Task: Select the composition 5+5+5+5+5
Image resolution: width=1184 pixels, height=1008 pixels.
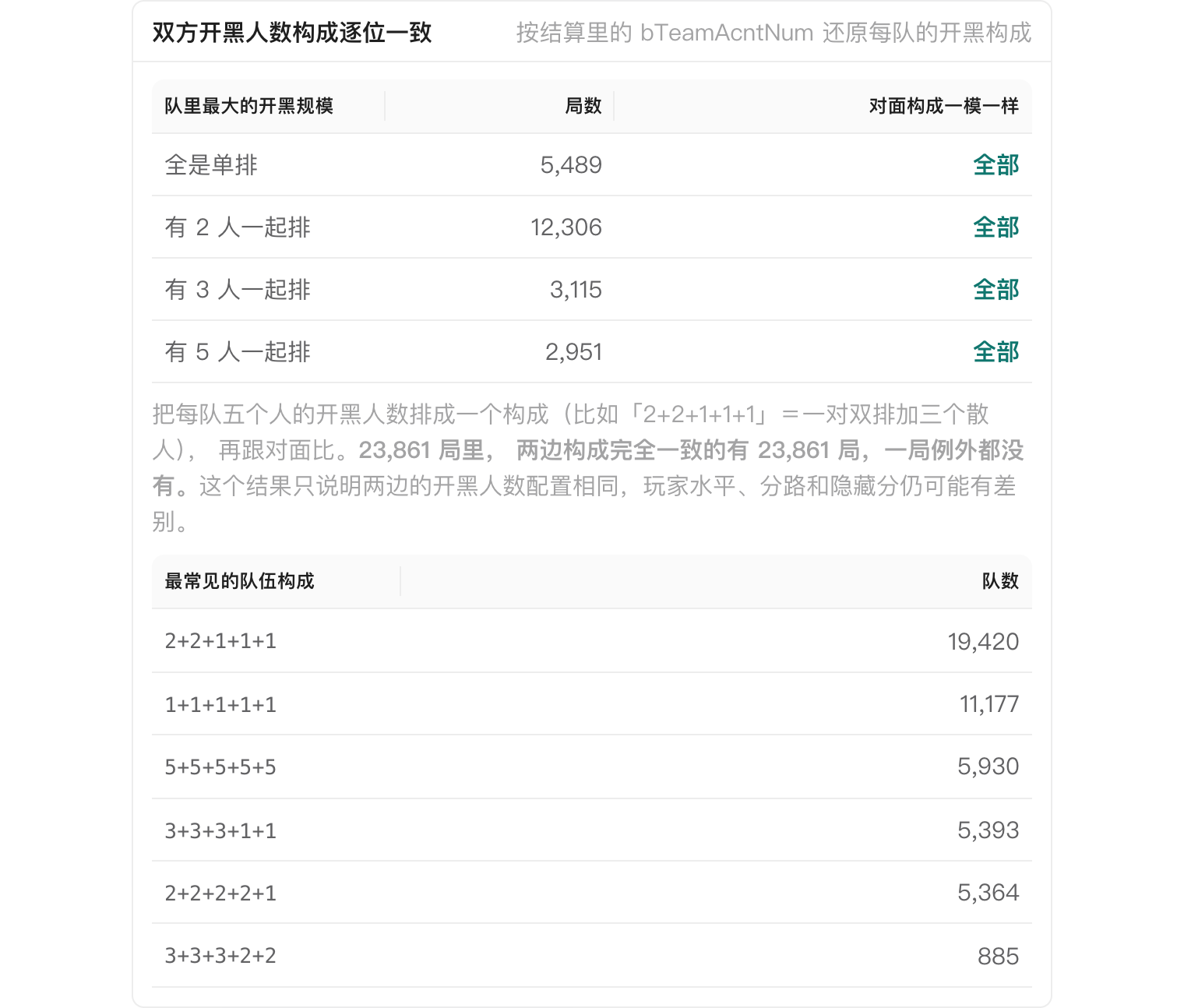Action: coord(220,767)
